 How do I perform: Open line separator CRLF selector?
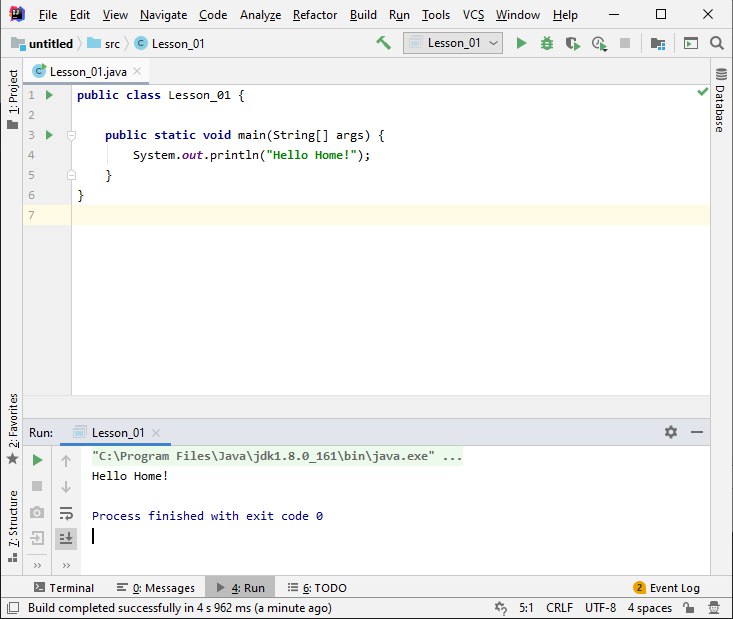558,608
